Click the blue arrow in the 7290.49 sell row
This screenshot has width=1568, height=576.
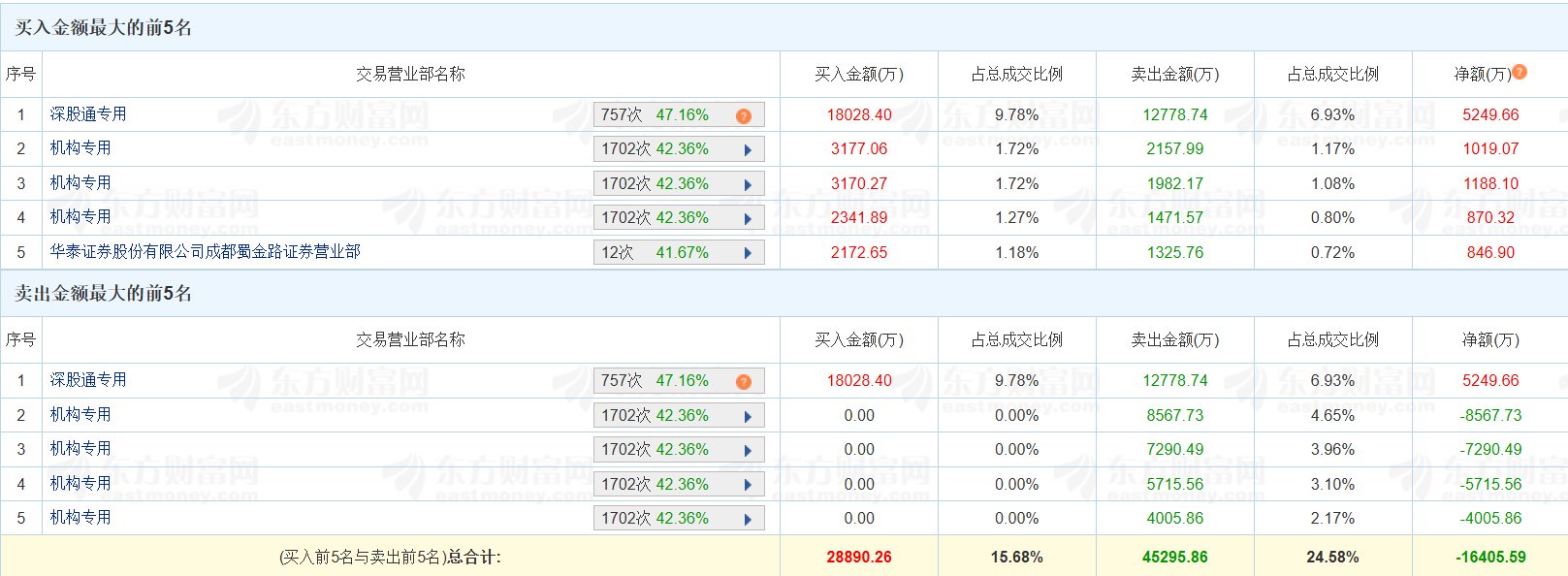(748, 451)
